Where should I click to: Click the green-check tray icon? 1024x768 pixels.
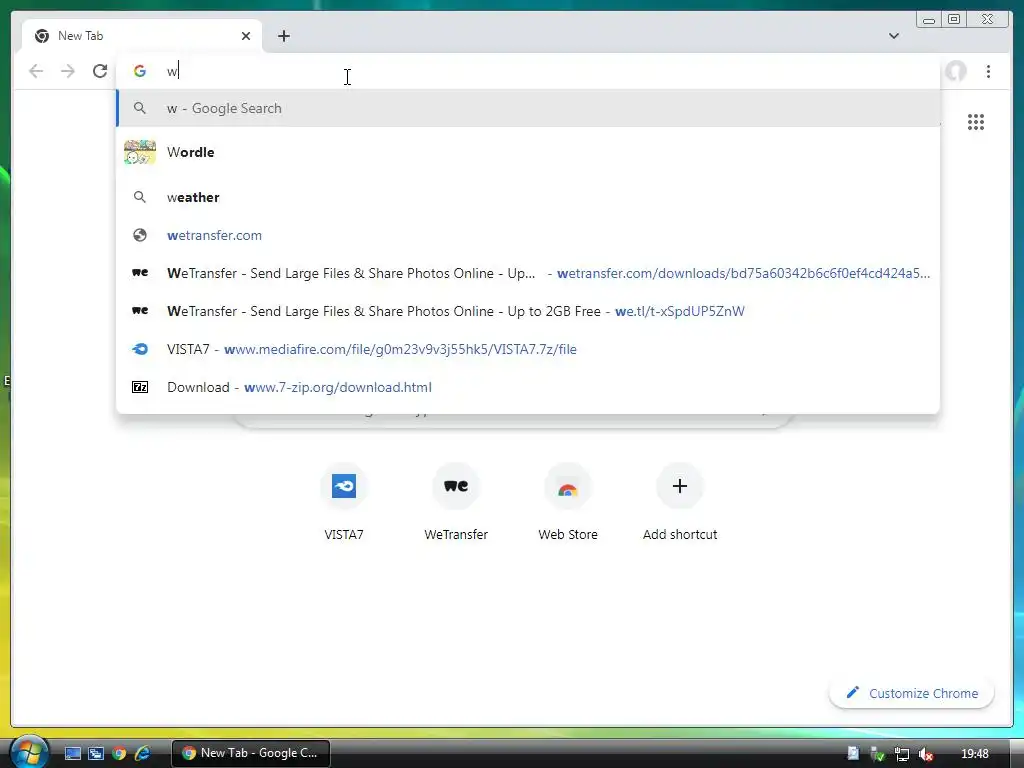point(878,754)
